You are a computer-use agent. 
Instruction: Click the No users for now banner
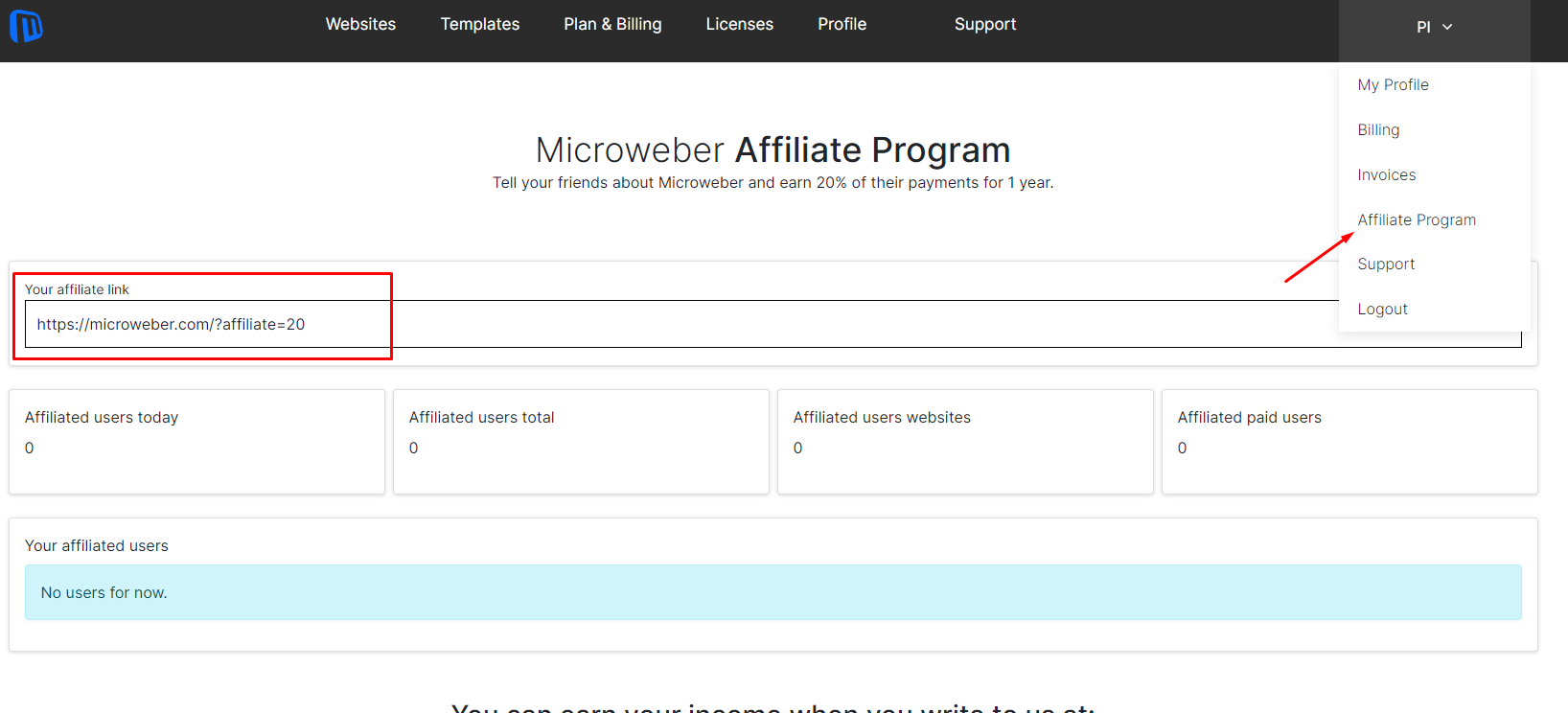click(772, 592)
